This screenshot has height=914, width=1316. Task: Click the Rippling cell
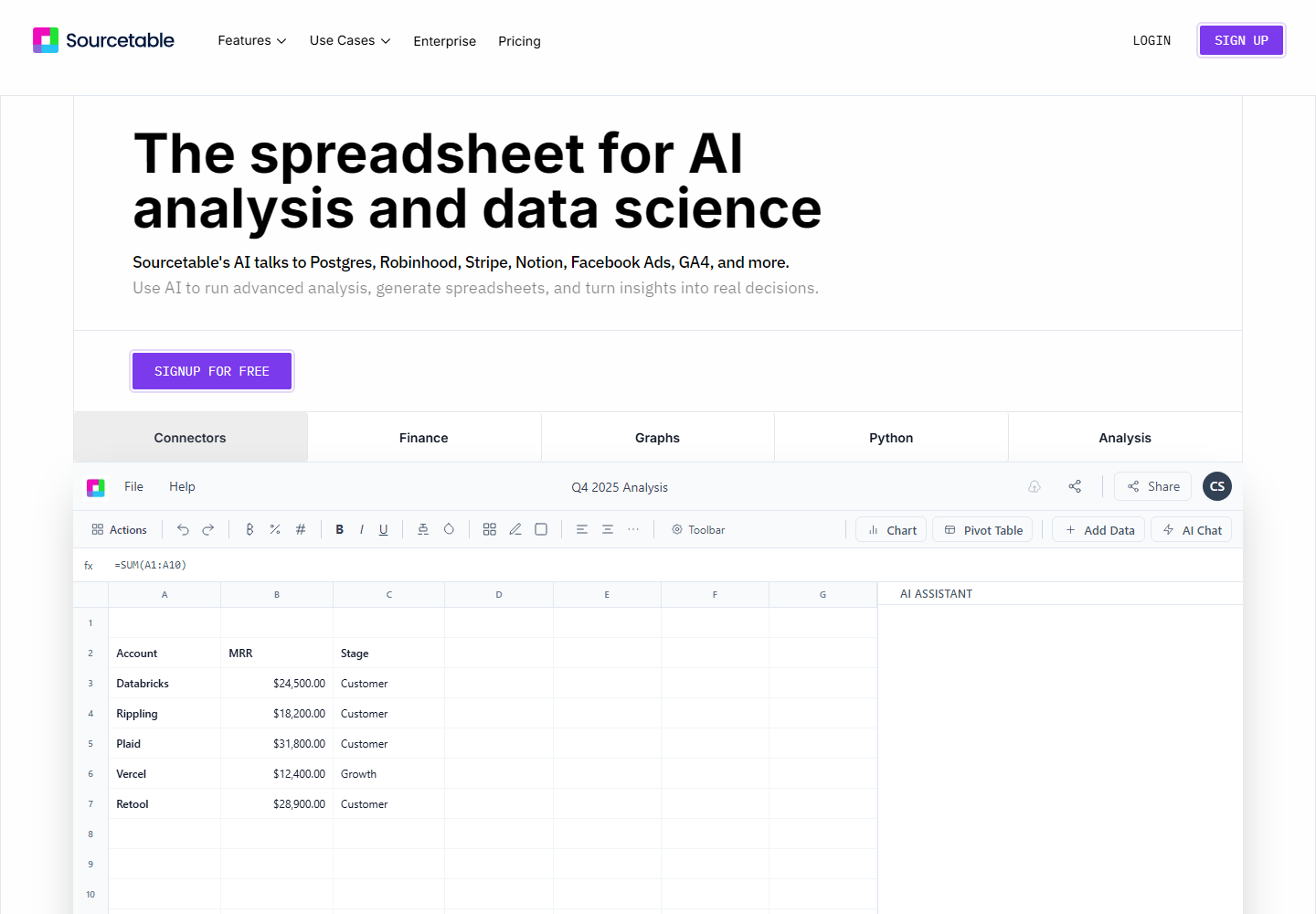click(164, 714)
